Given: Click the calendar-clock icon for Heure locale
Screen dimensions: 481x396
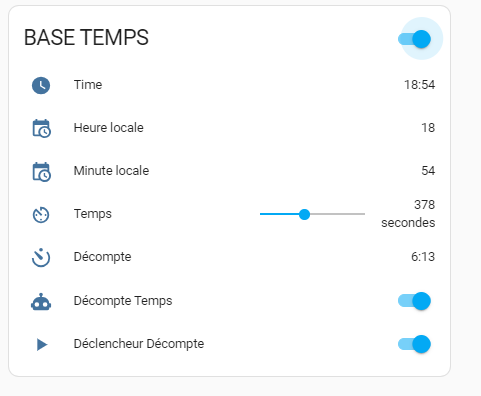Looking at the screenshot, I should pyautogui.click(x=41, y=128).
